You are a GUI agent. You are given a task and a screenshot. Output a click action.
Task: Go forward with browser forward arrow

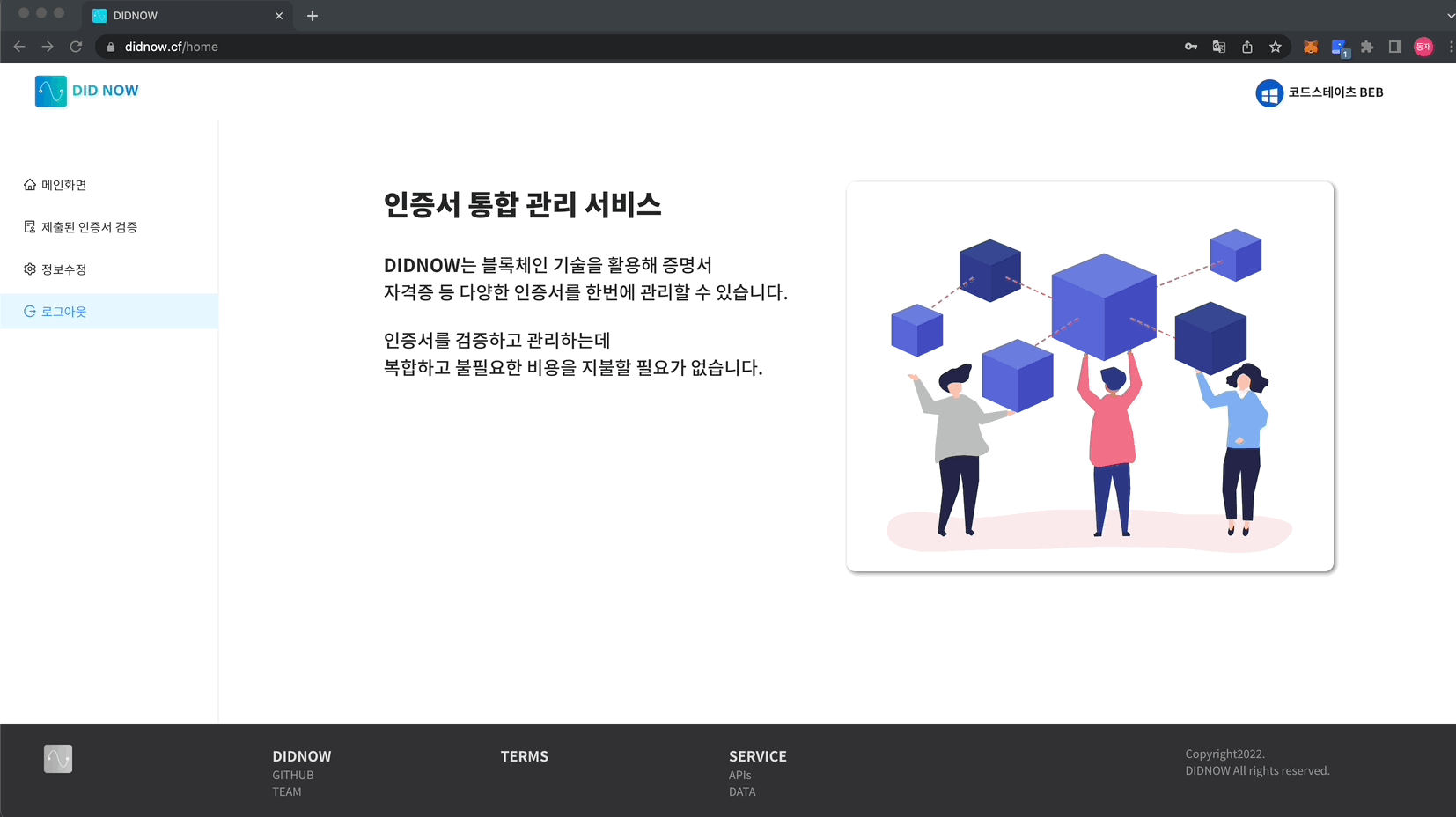(x=48, y=47)
